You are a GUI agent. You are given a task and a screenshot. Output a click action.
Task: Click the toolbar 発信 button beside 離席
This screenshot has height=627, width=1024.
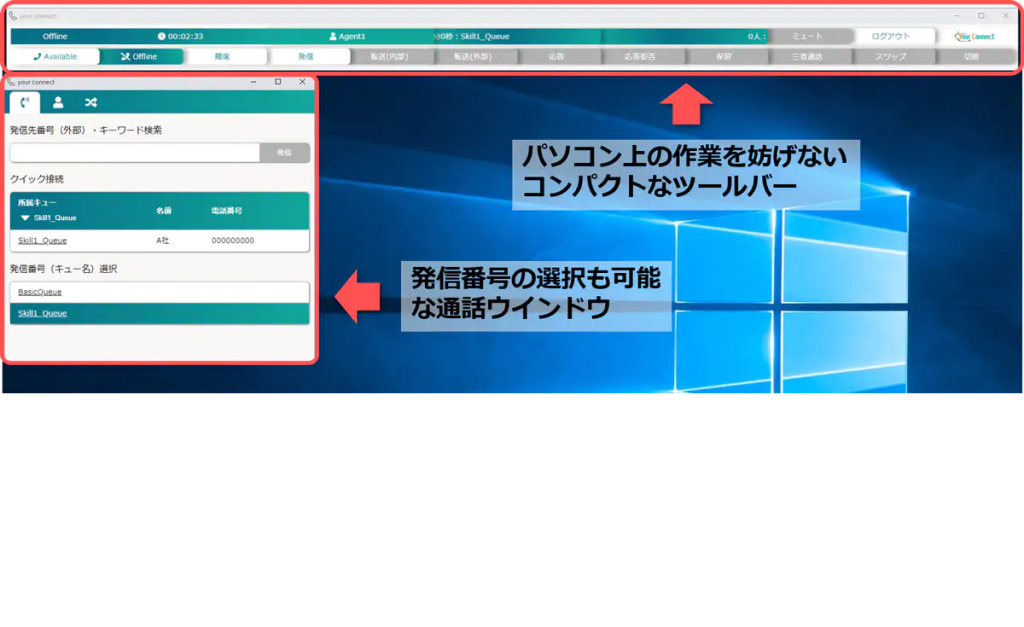(306, 57)
